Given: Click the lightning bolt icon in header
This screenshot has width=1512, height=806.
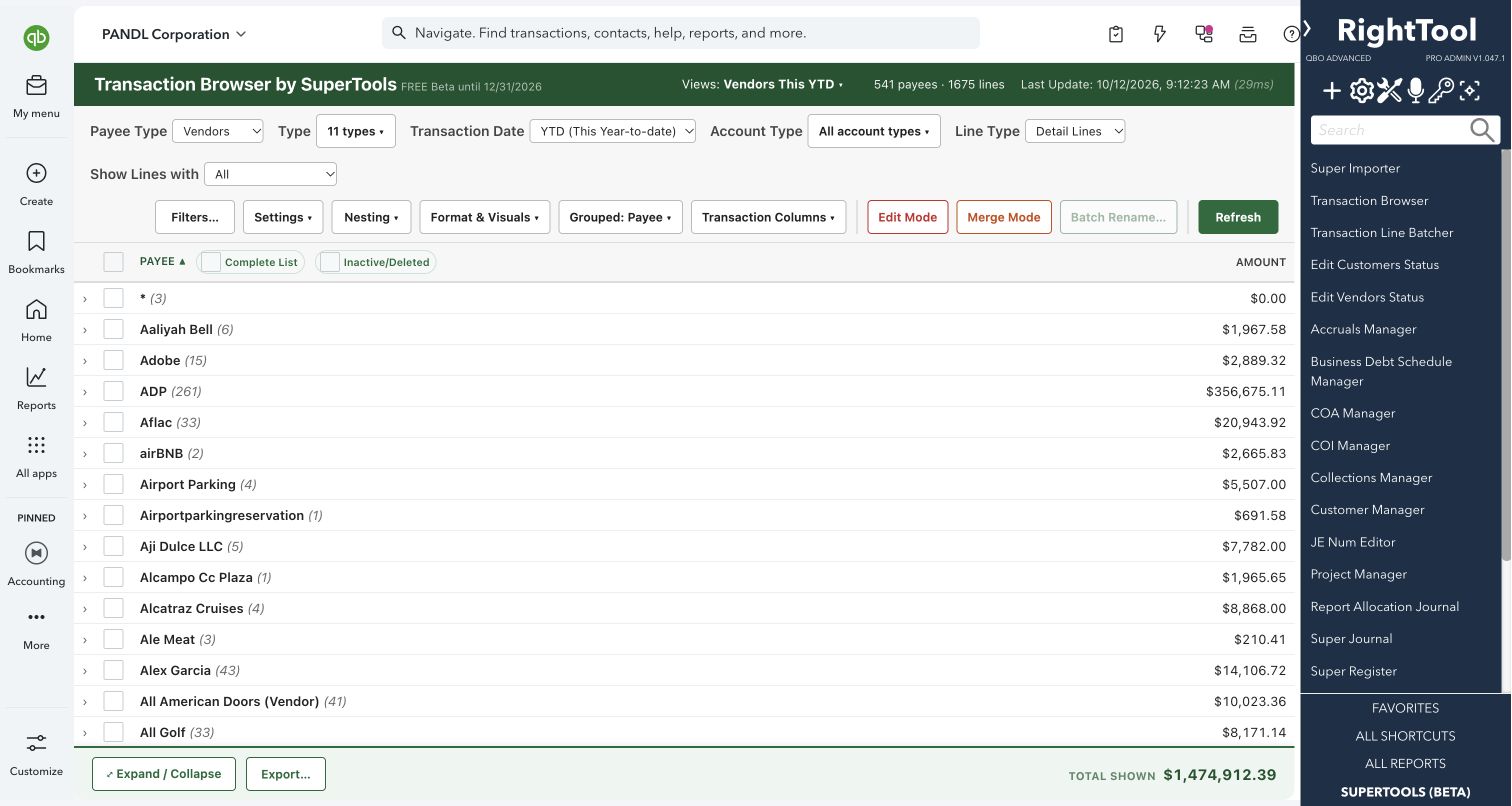Looking at the screenshot, I should (1160, 34).
